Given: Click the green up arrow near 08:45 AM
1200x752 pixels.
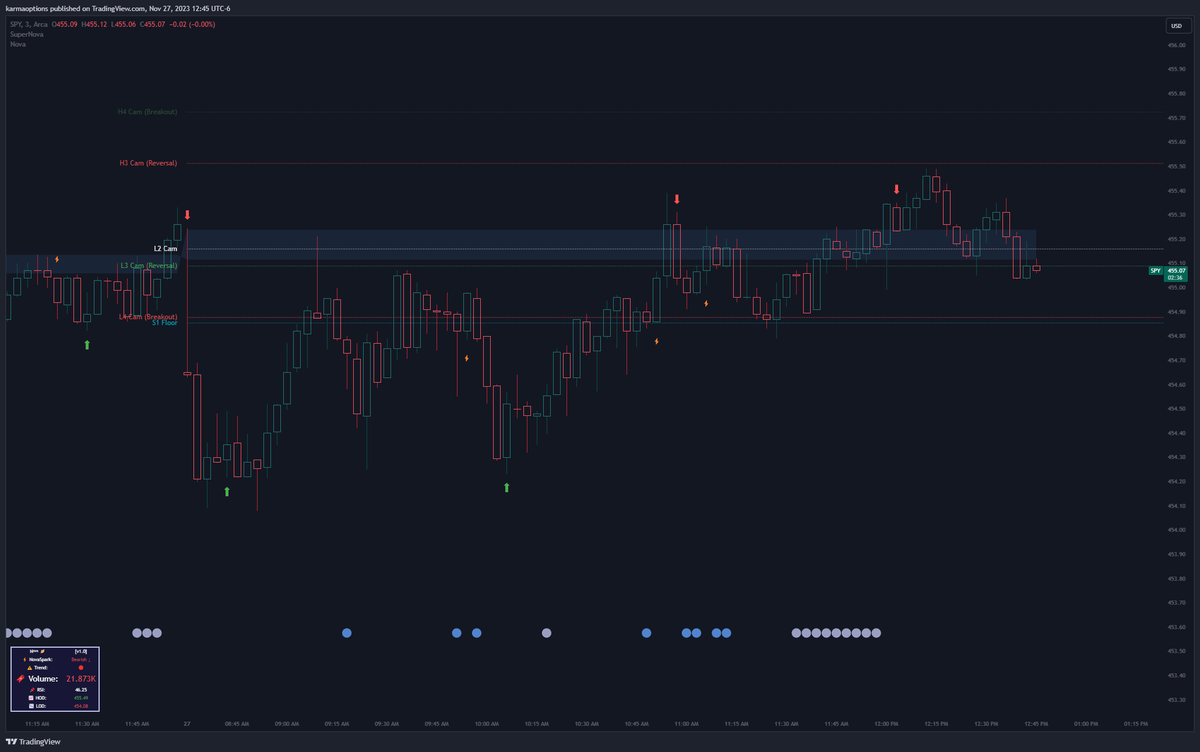Looking at the screenshot, I should click(x=227, y=491).
